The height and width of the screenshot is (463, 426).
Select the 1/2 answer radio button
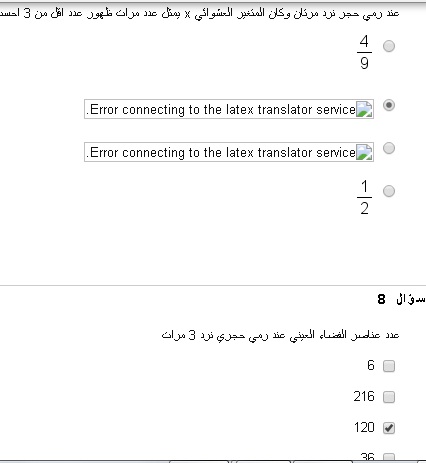coord(389,191)
